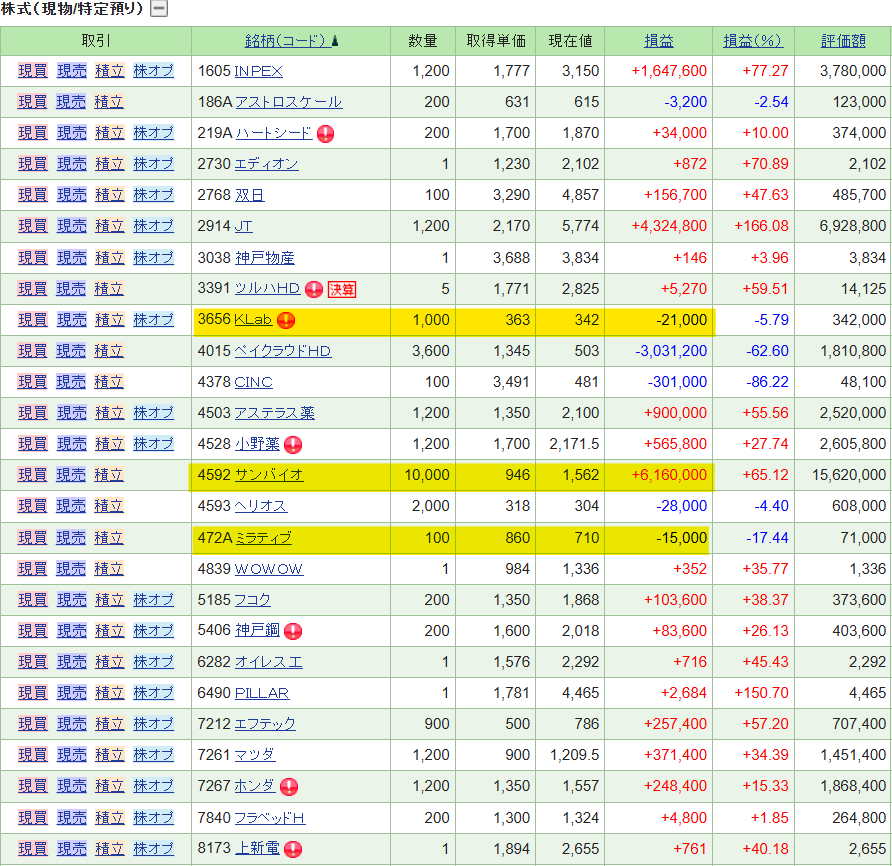Click the alert icon next to 小野薬
Image resolution: width=892 pixels, height=866 pixels.
coord(293,444)
